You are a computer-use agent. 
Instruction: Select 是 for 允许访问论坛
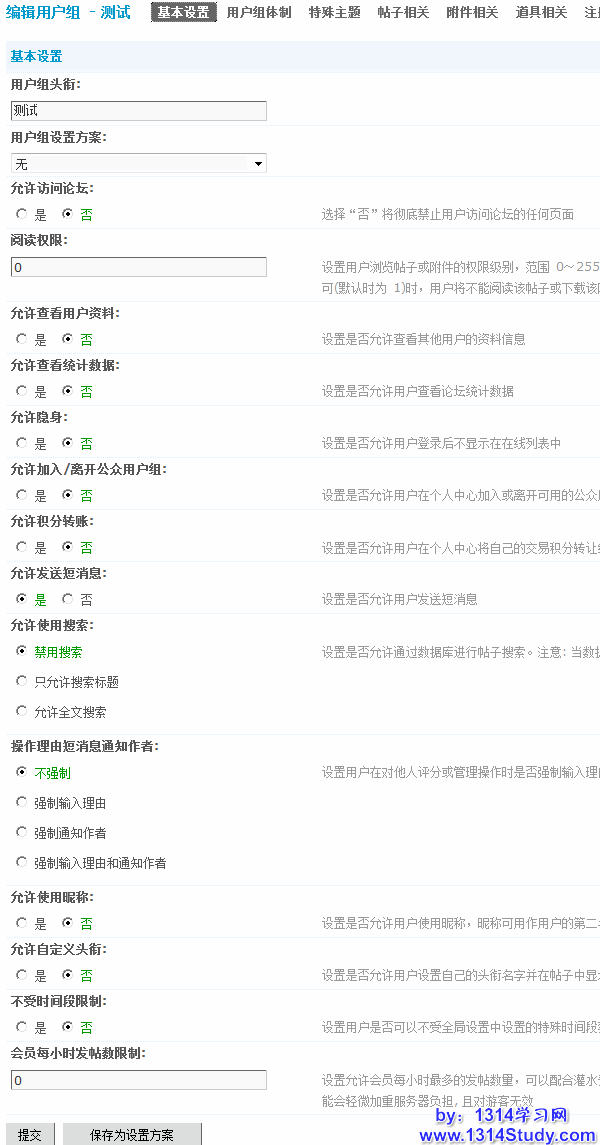[x=22, y=214]
